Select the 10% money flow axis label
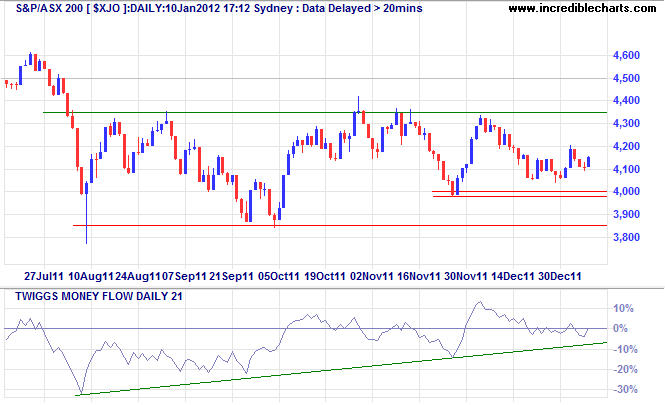Image resolution: width=665 pixels, height=405 pixels. [623, 308]
